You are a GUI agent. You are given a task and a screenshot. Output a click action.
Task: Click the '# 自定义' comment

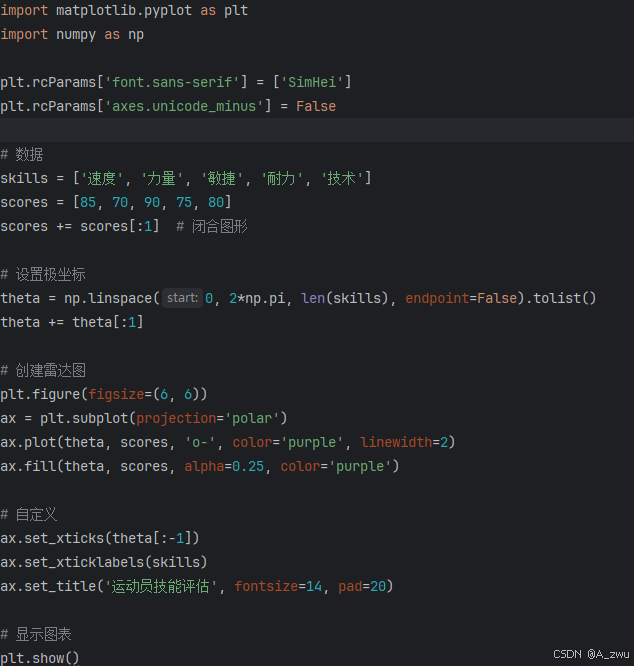coord(28,515)
